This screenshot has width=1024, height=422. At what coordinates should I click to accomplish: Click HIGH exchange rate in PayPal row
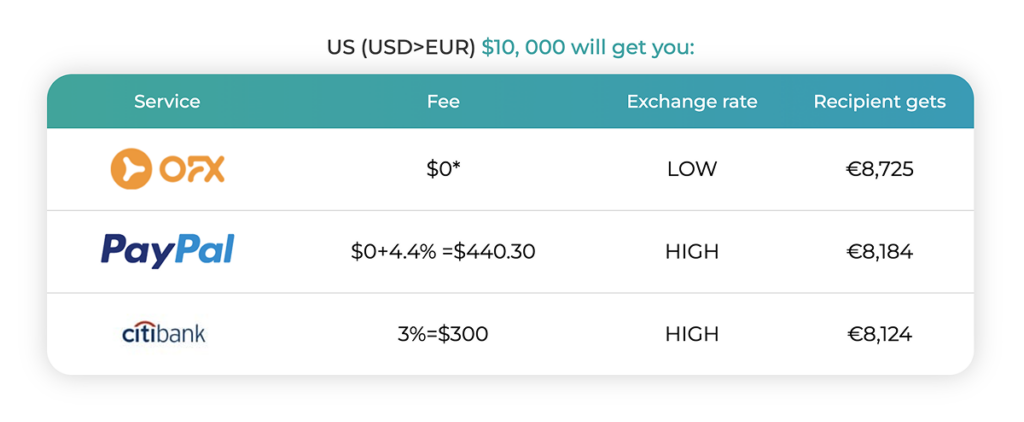pos(692,252)
